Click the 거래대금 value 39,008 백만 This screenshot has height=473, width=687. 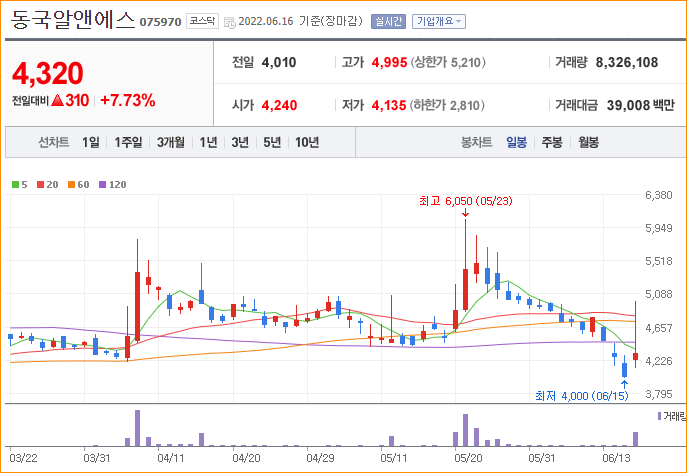641,106
